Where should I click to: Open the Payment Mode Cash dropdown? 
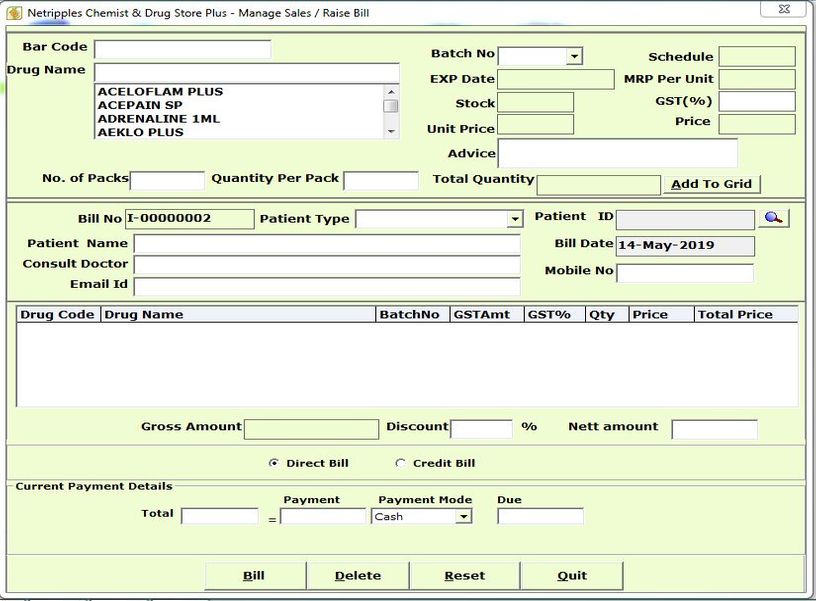(x=463, y=516)
